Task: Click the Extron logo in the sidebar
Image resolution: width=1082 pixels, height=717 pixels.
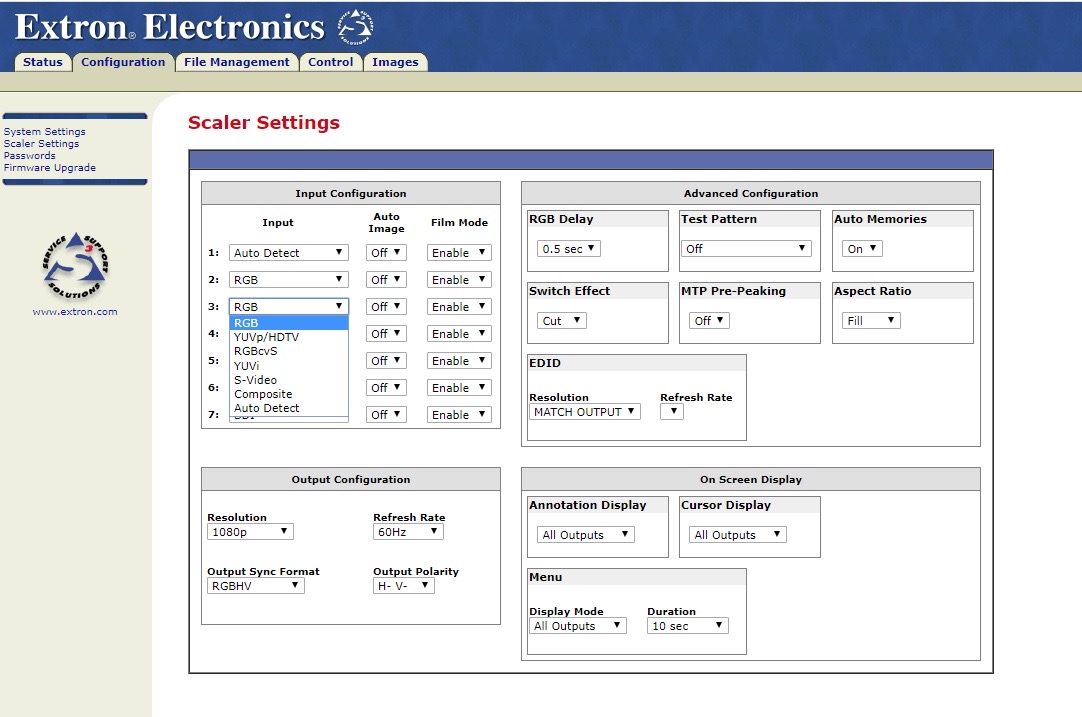Action: pyautogui.click(x=75, y=266)
